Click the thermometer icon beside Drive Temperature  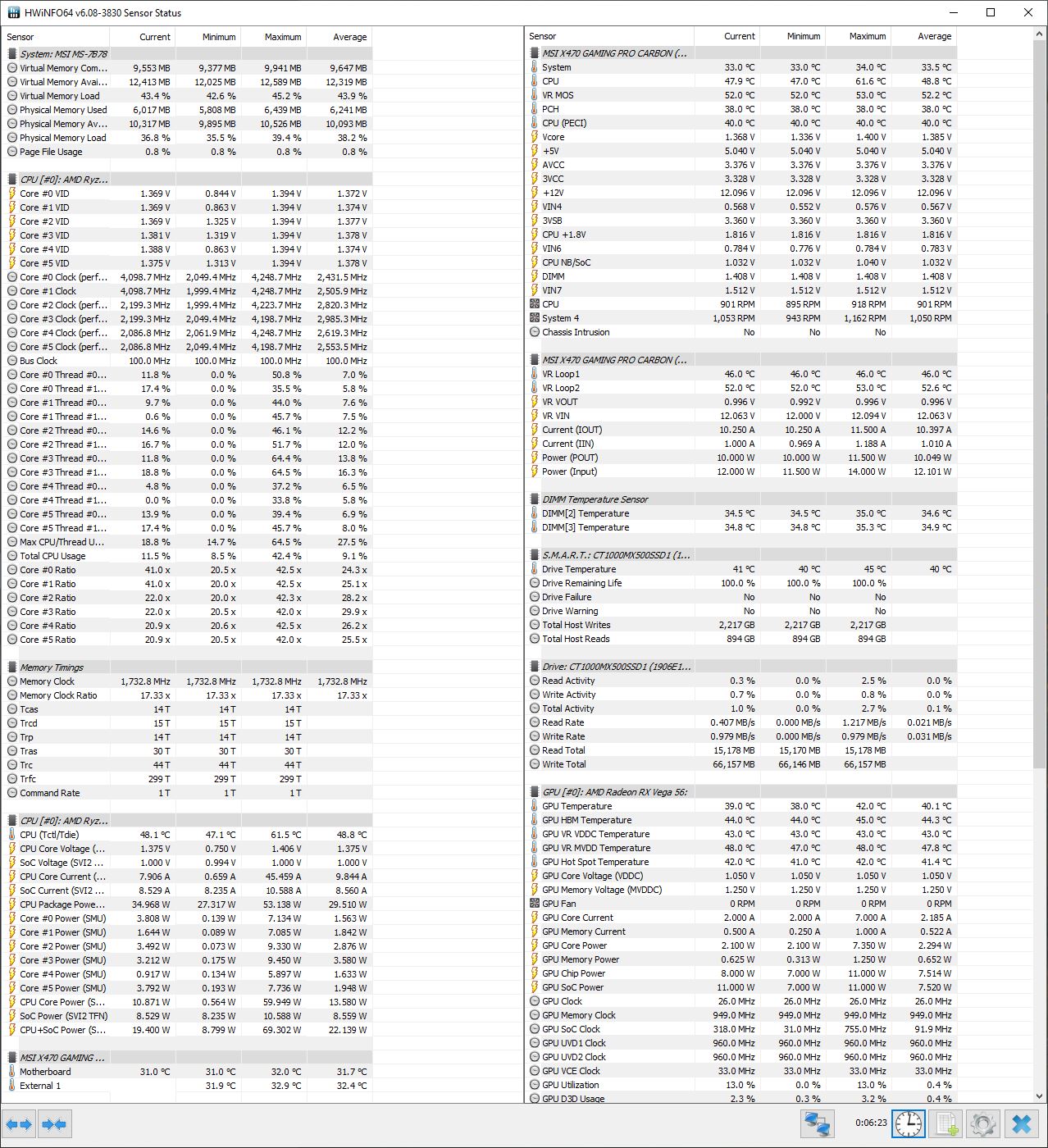pyautogui.click(x=535, y=569)
